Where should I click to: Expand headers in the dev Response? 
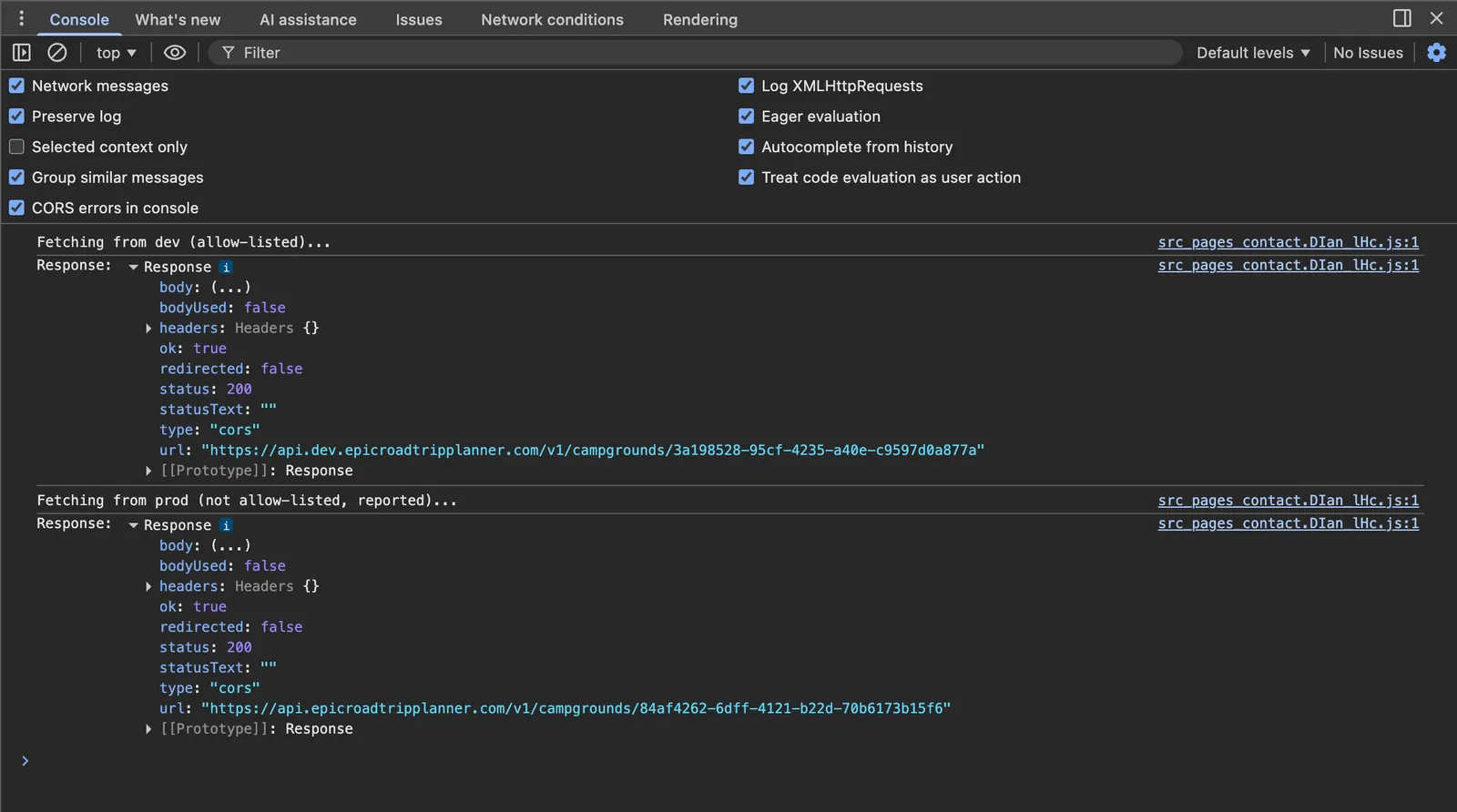(x=148, y=328)
